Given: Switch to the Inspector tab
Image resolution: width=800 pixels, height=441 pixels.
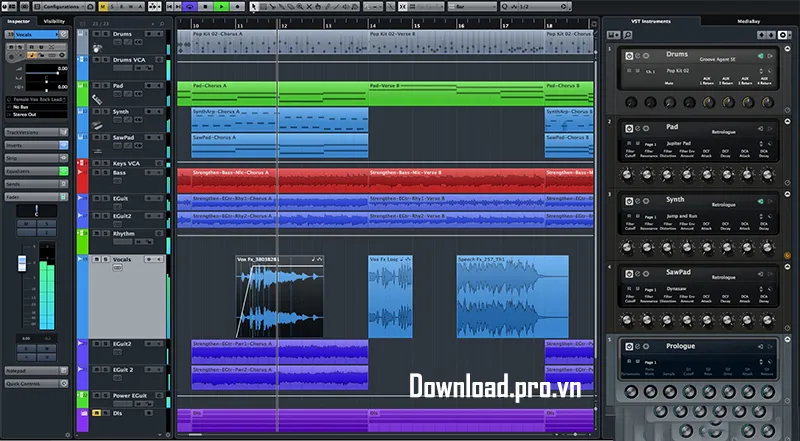Looking at the screenshot, I should pos(19,21).
